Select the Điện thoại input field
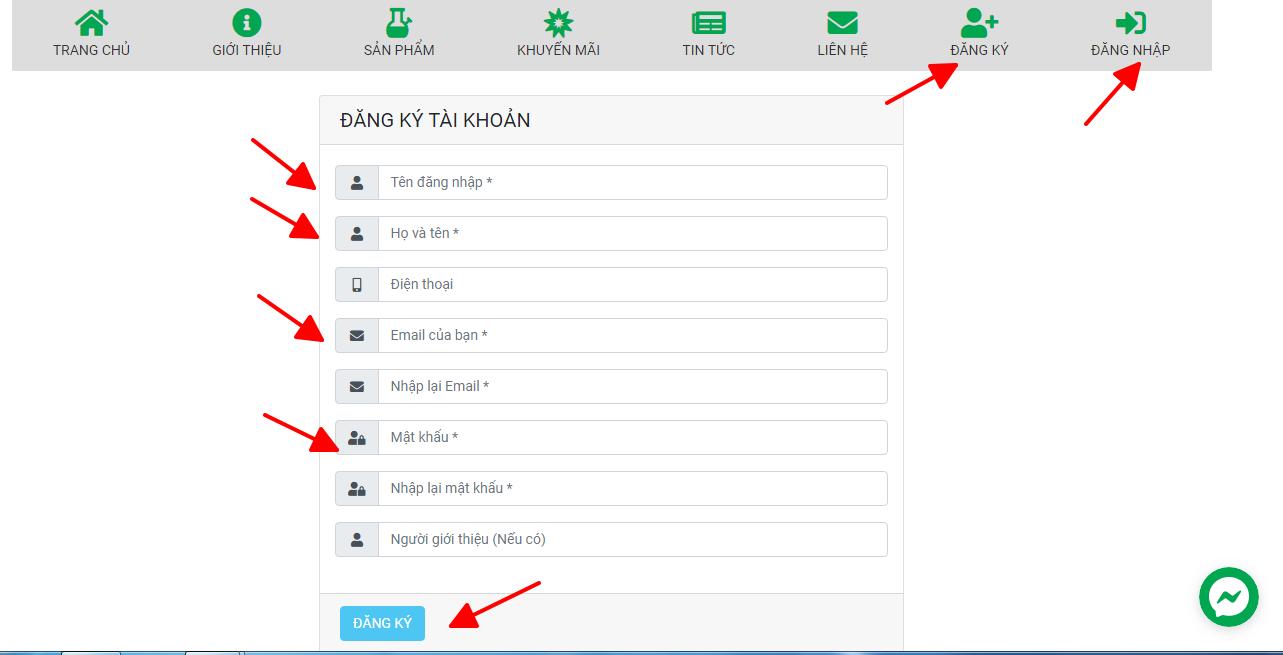Screen dimensions: 1283x655 pos(632,284)
